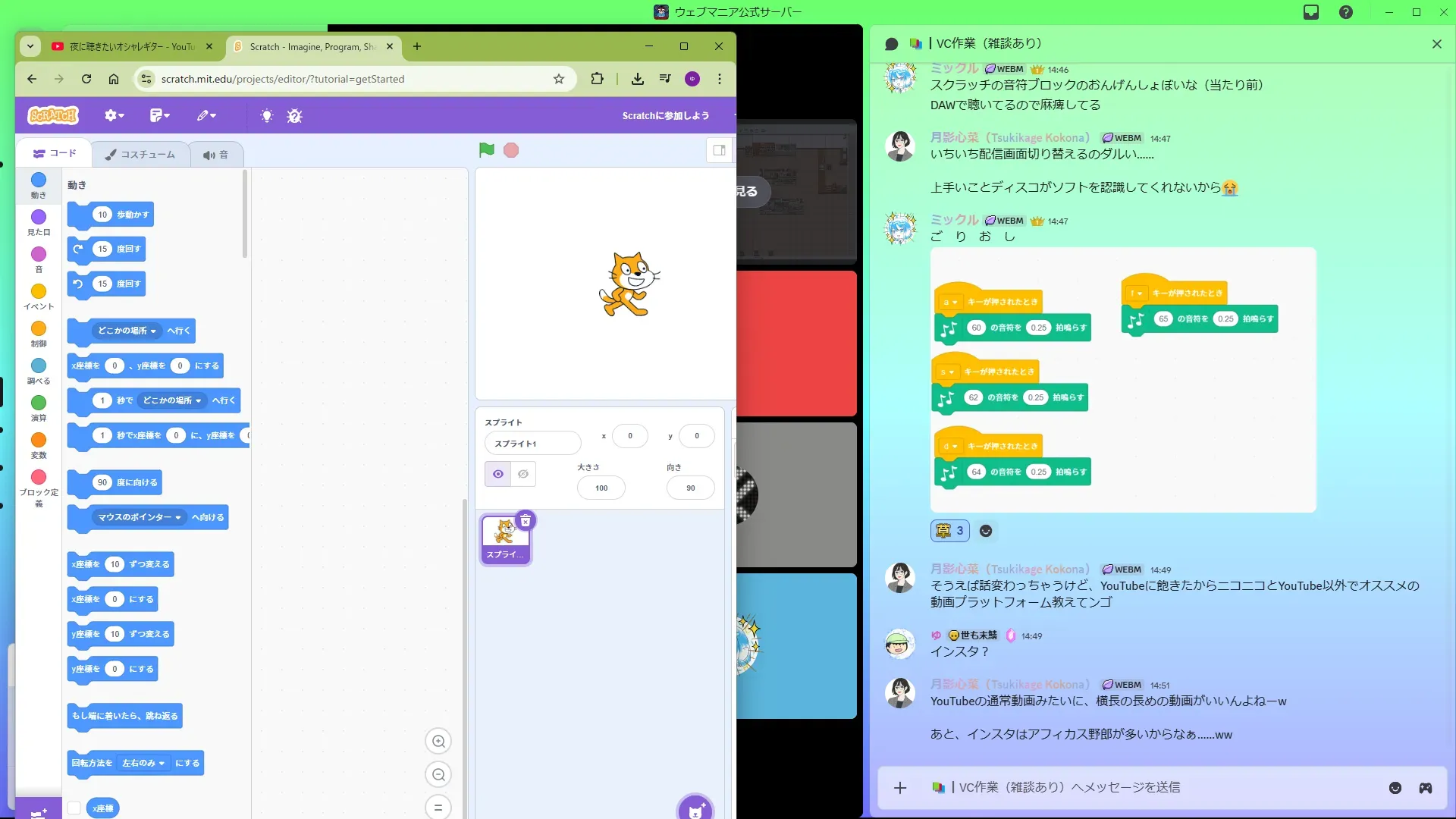
Task: Add a reaction with the smiley icon below the image
Action: tap(986, 531)
